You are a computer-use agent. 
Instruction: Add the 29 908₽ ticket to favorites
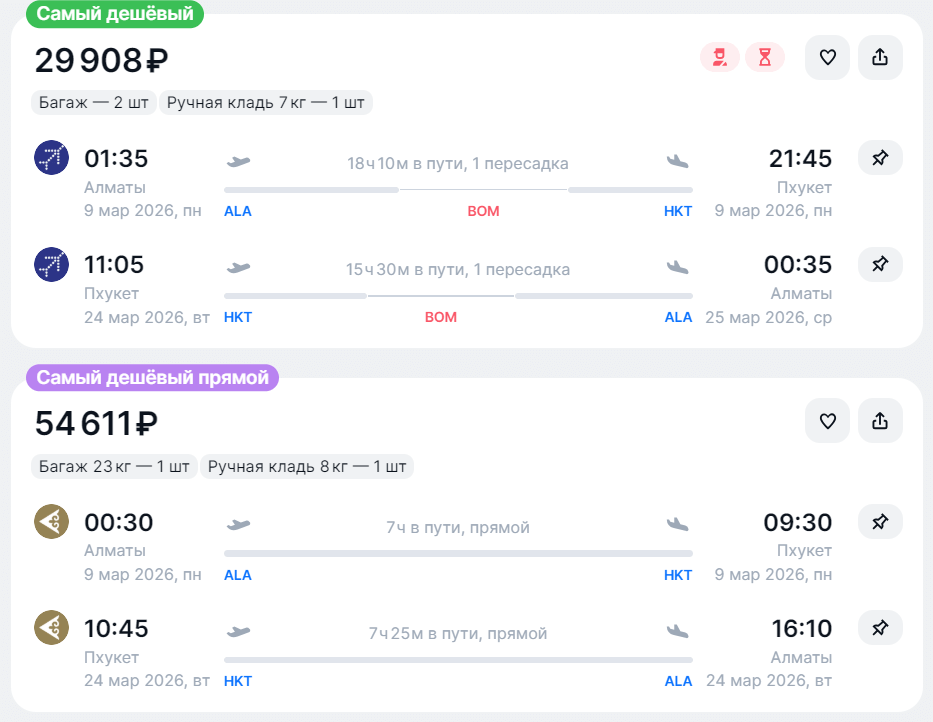click(827, 58)
